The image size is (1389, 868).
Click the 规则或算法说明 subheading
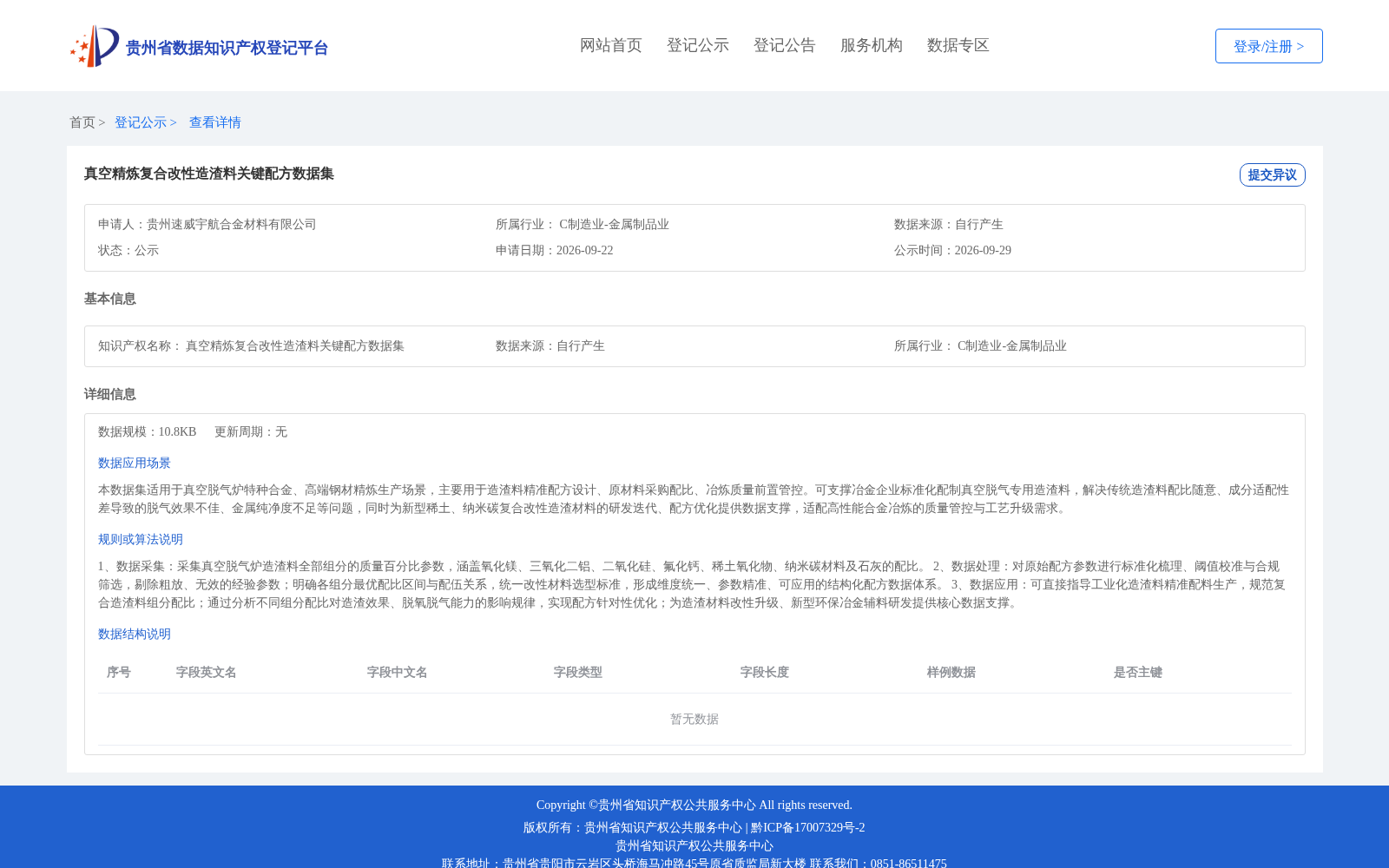pos(141,539)
